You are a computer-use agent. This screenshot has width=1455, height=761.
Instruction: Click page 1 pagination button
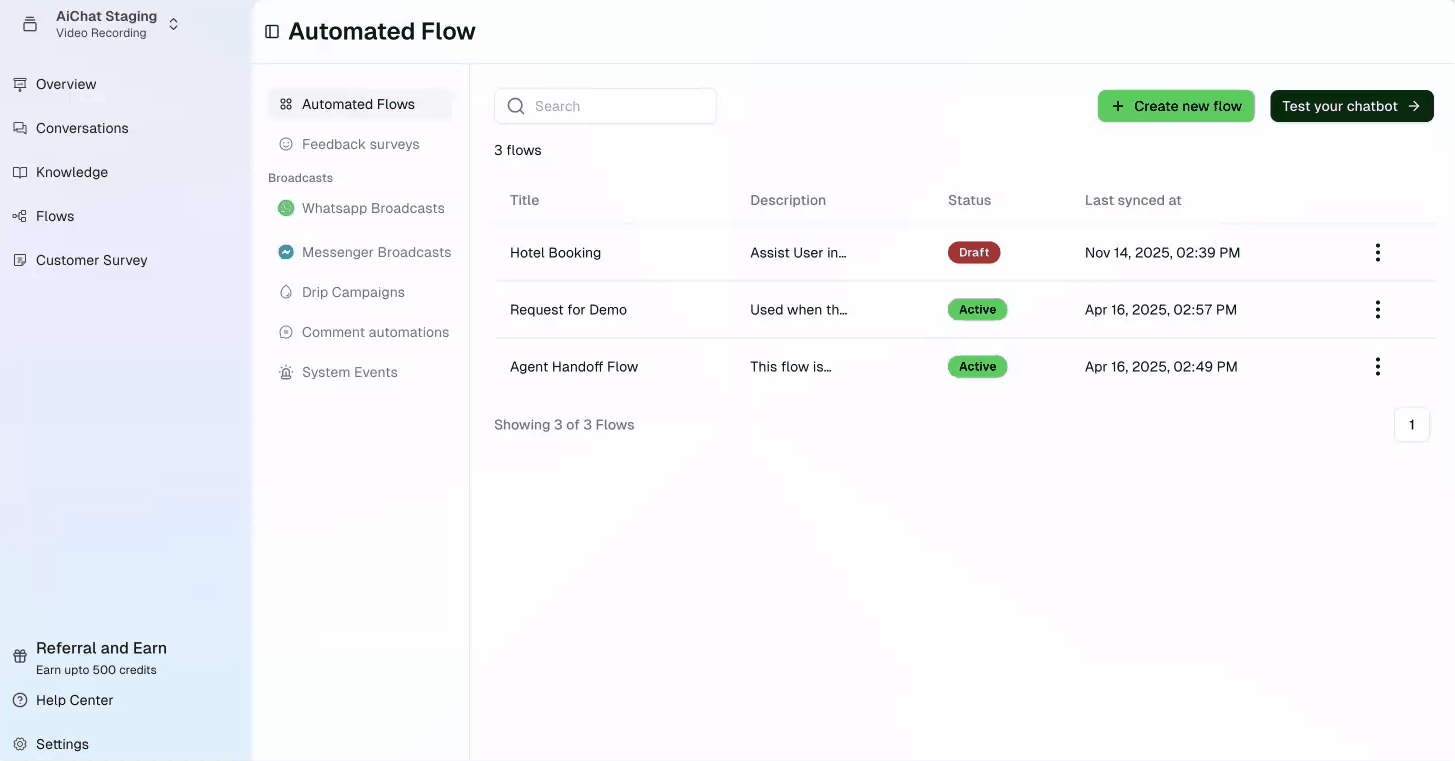[x=1412, y=425]
